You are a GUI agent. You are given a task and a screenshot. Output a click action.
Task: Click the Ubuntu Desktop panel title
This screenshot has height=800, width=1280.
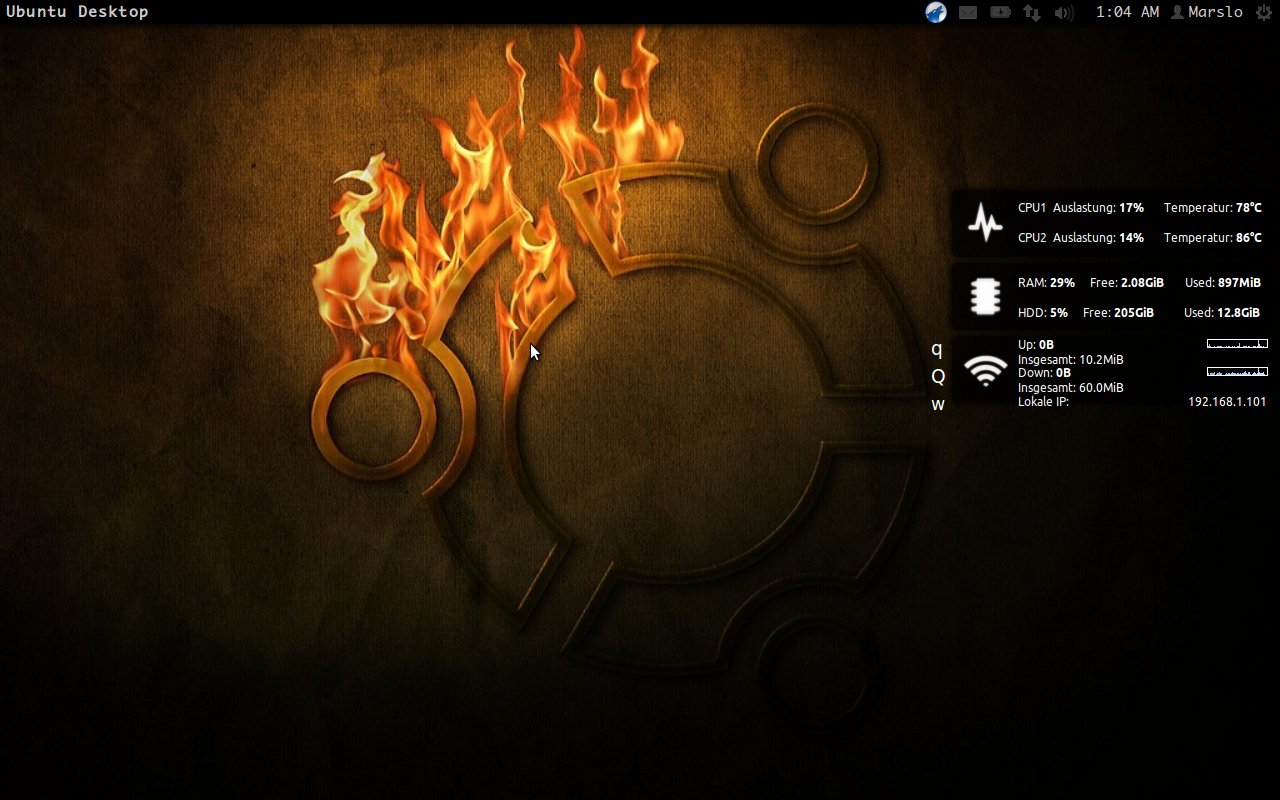pyautogui.click(x=77, y=12)
